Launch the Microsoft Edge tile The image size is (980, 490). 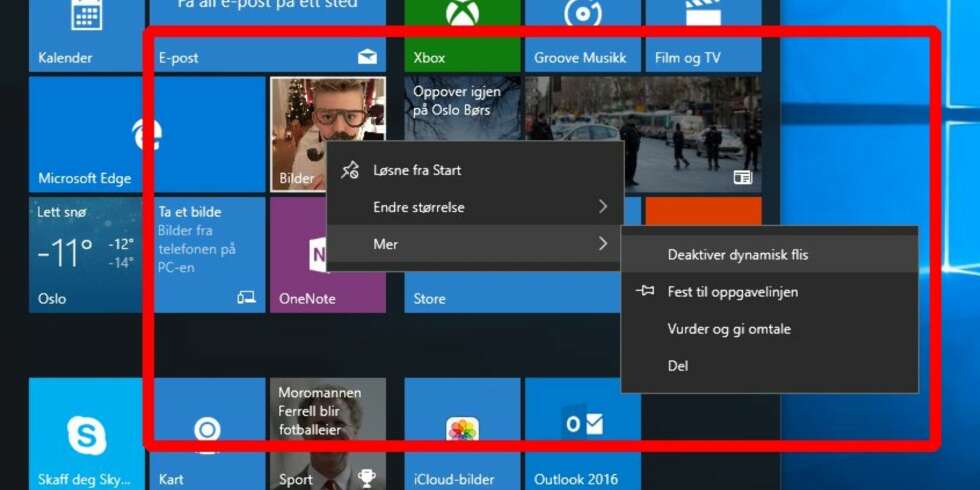(147, 134)
